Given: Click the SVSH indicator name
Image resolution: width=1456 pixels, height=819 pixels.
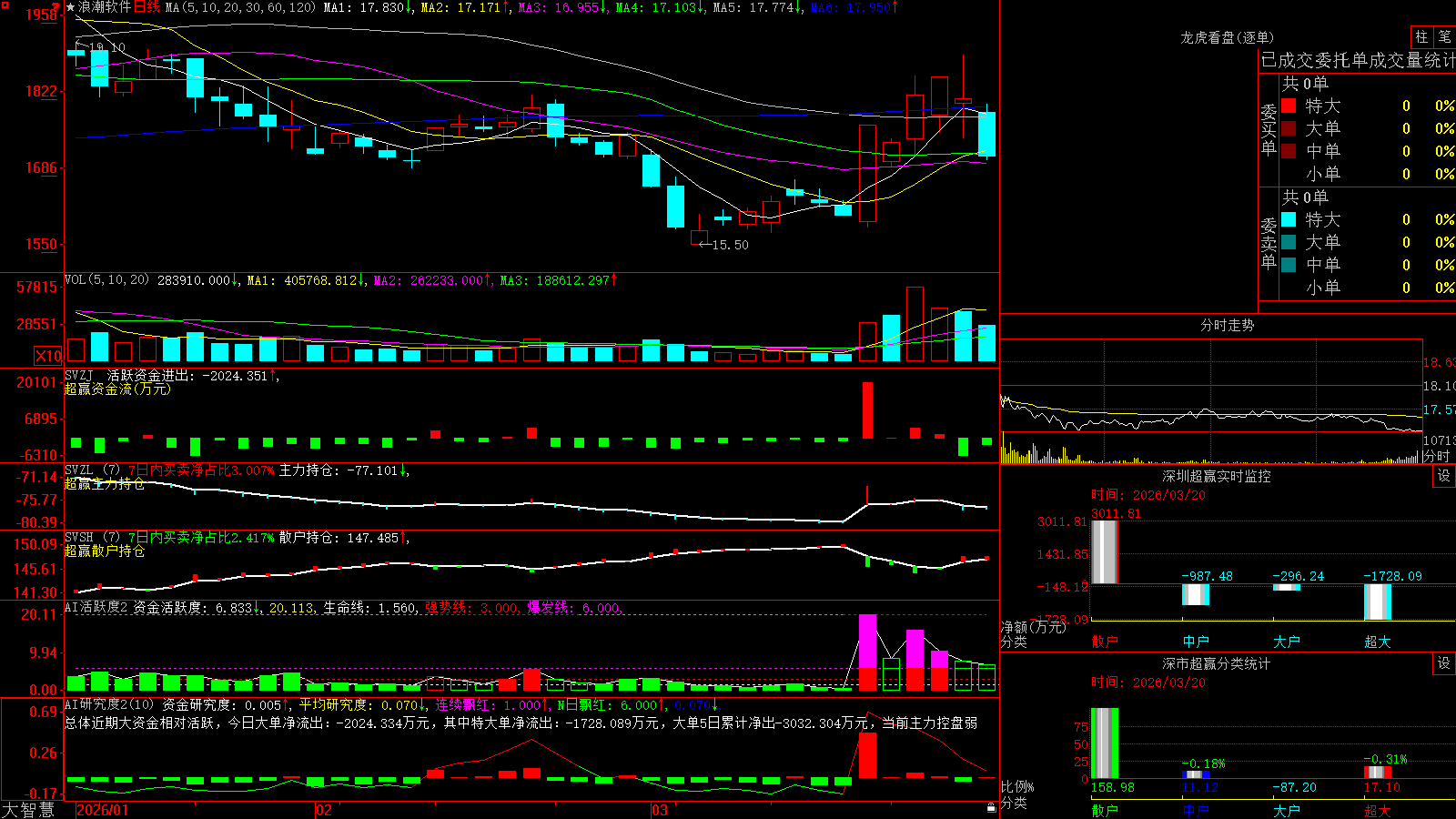Looking at the screenshot, I should pos(79,538).
